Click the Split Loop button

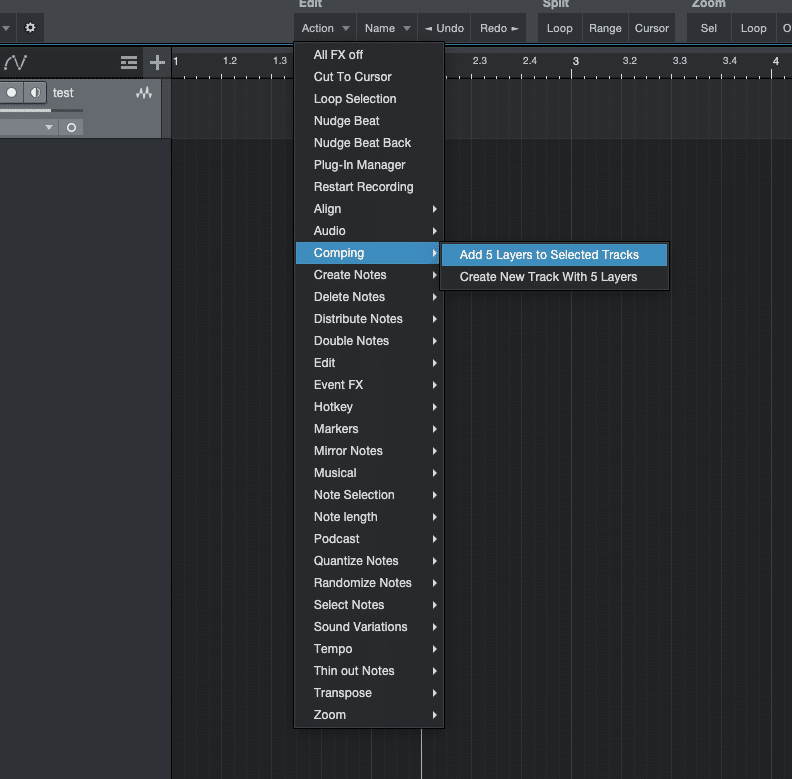tap(560, 28)
